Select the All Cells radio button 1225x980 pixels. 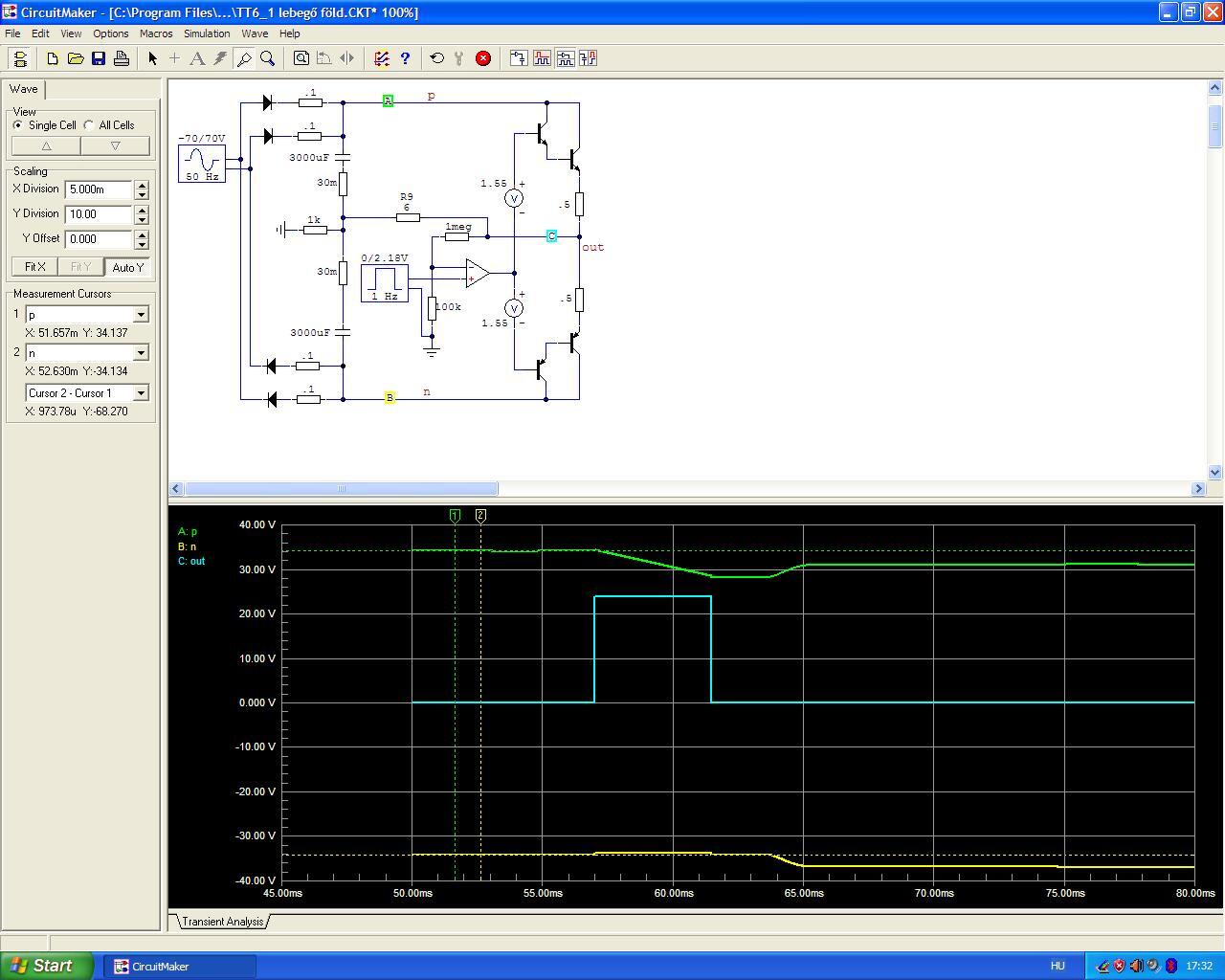point(89,125)
